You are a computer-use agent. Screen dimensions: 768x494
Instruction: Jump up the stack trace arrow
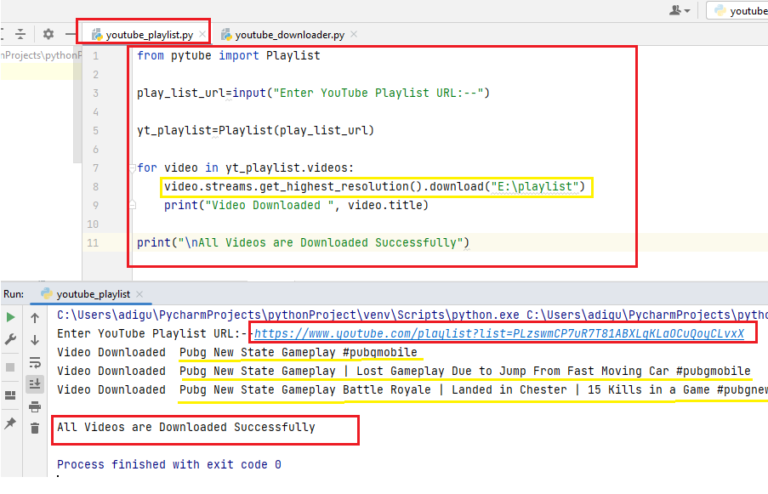[x=35, y=318]
